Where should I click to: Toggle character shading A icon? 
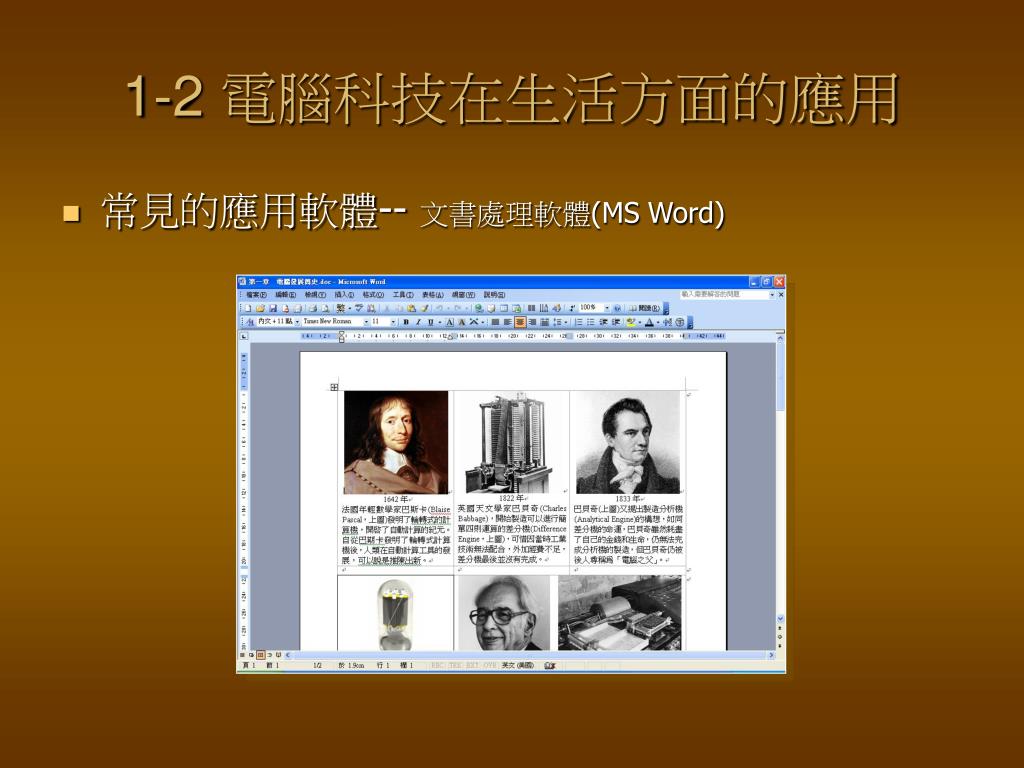click(x=462, y=322)
